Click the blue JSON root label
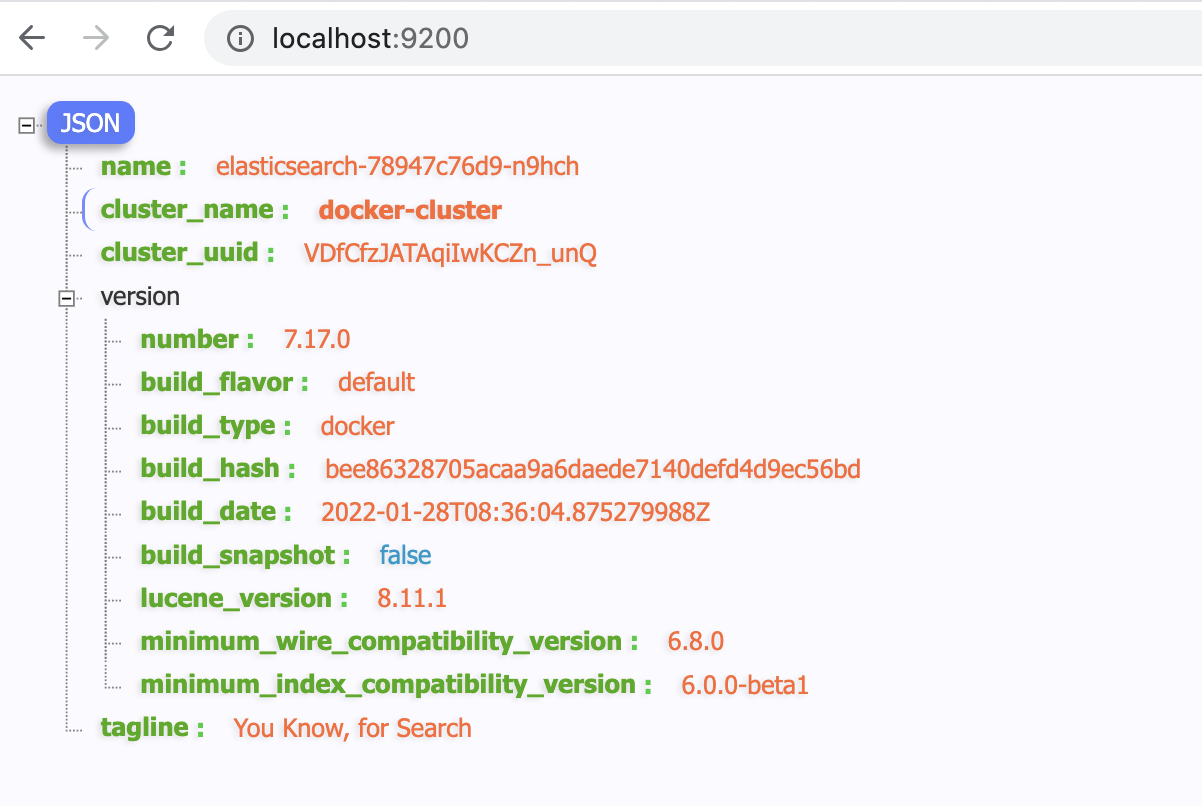 tap(90, 124)
